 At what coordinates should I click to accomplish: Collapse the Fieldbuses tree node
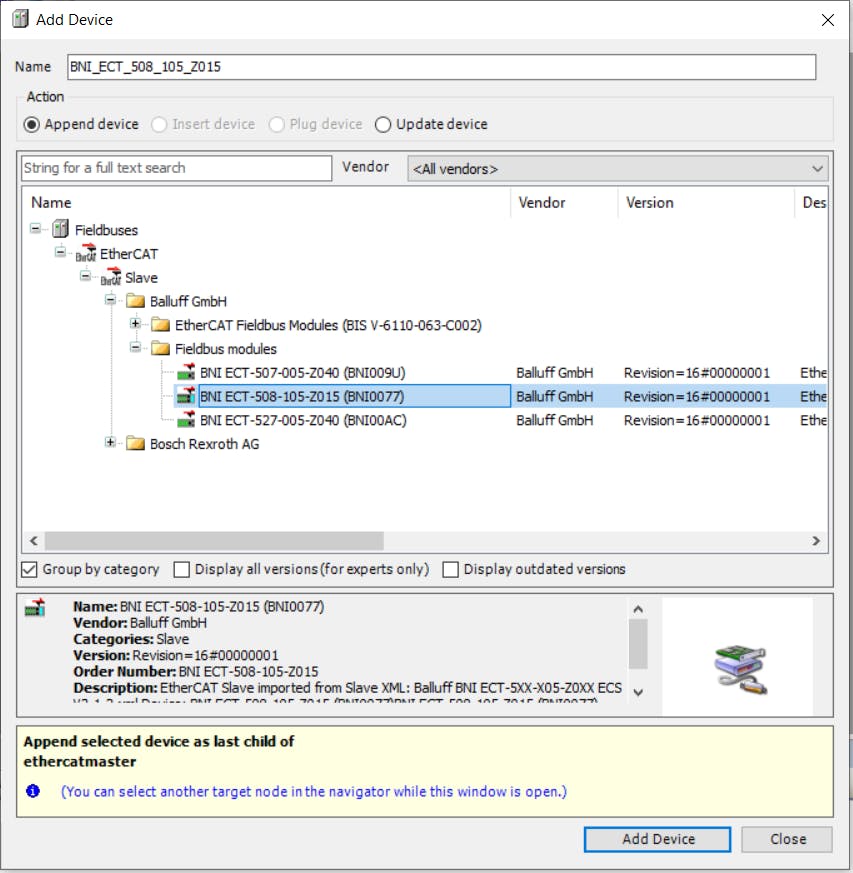36,228
